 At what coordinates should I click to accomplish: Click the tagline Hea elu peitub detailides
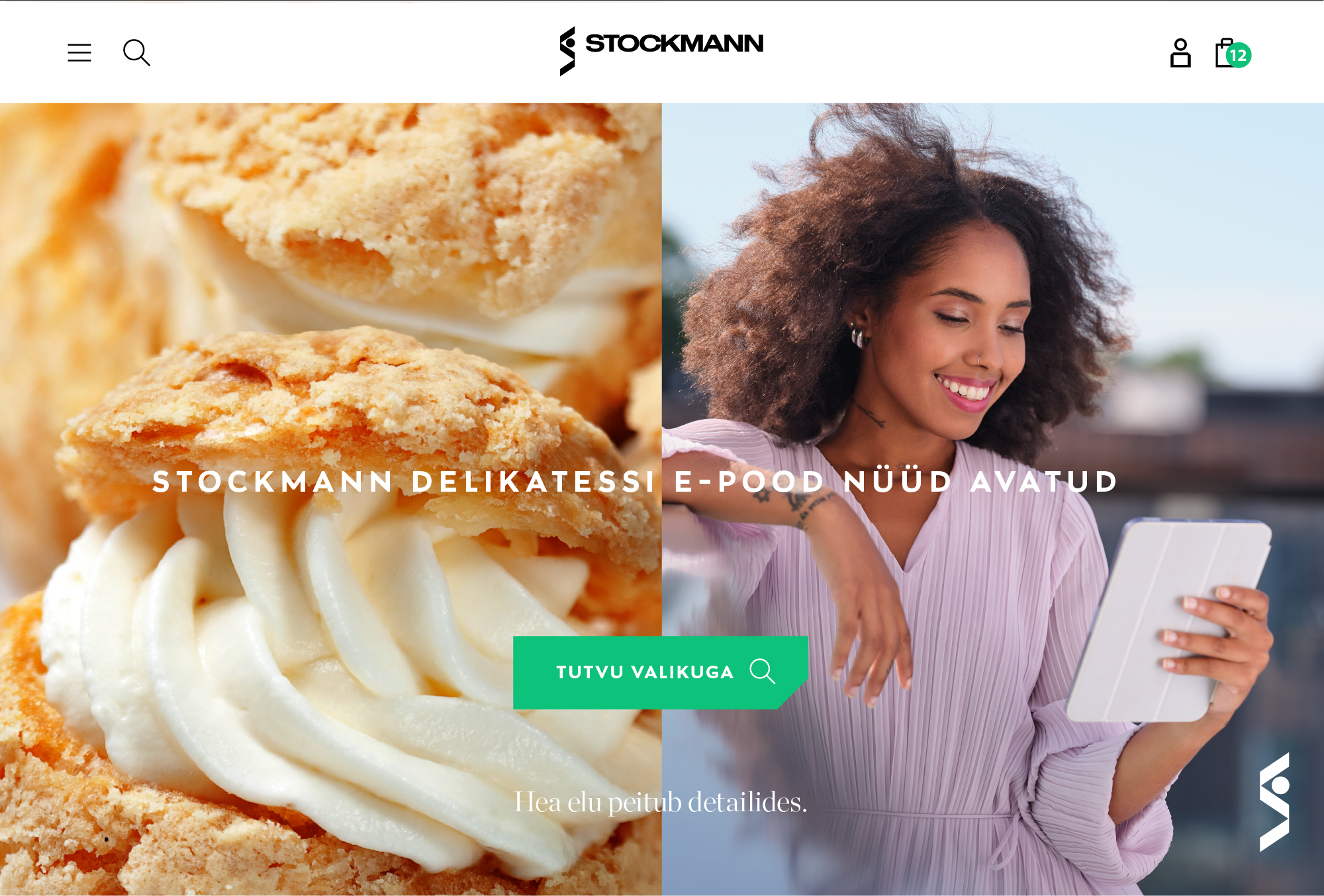pos(661,802)
